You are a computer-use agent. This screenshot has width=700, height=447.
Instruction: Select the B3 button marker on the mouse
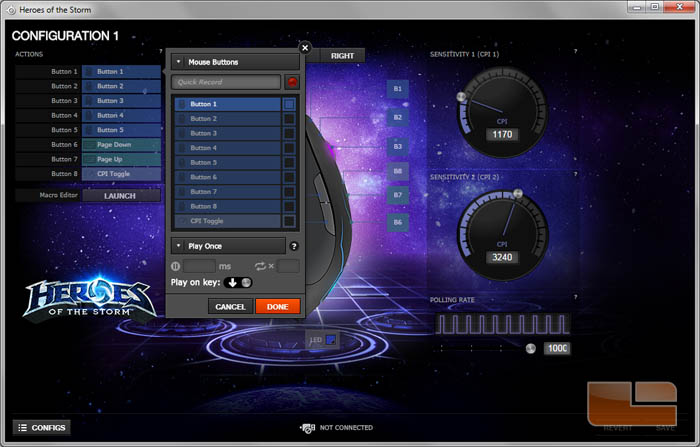[x=397, y=146]
